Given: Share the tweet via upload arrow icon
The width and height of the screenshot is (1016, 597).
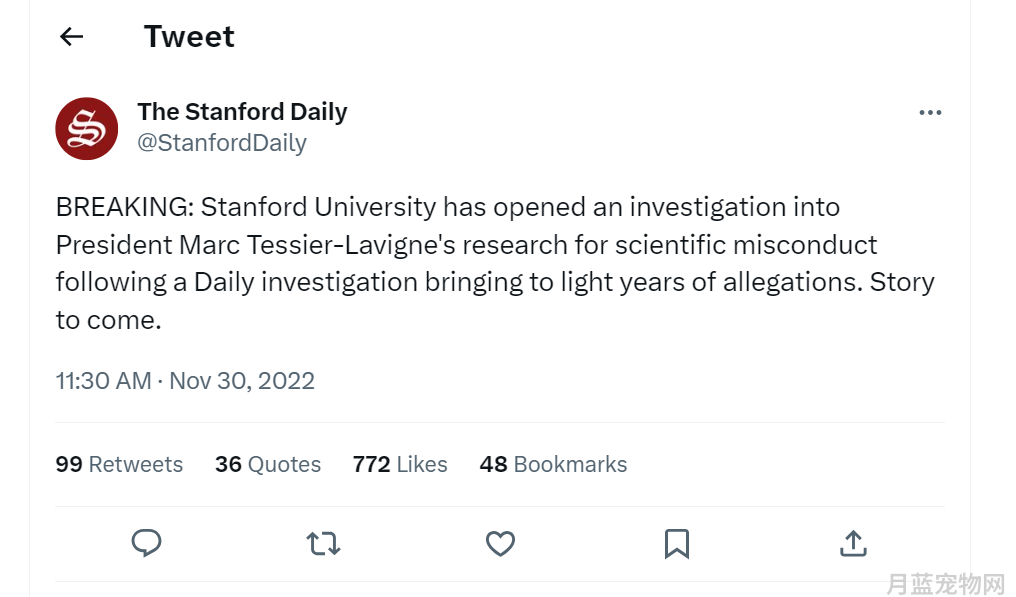Looking at the screenshot, I should 853,543.
